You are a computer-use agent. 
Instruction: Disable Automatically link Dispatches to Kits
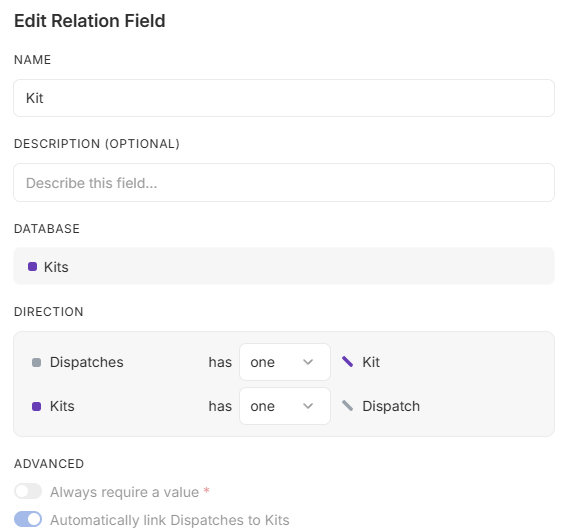click(28, 519)
